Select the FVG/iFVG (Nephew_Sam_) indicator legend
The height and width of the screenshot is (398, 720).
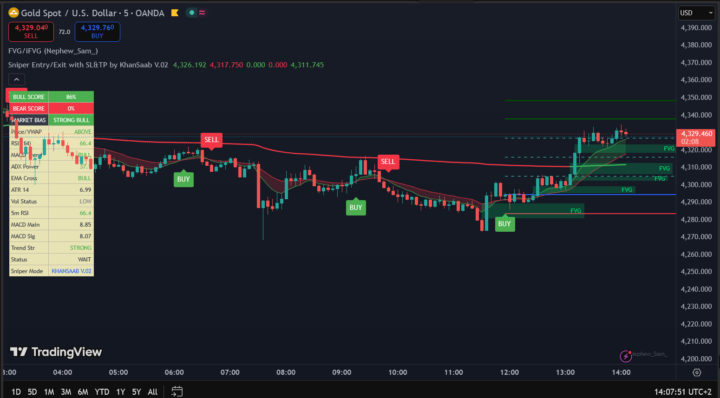coord(53,51)
